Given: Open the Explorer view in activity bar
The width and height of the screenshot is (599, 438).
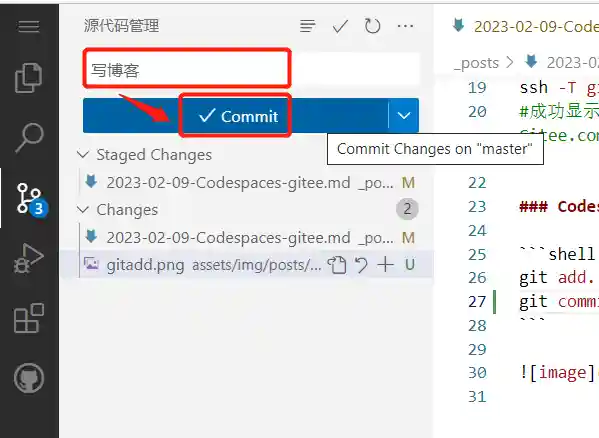Looking at the screenshot, I should [29, 78].
